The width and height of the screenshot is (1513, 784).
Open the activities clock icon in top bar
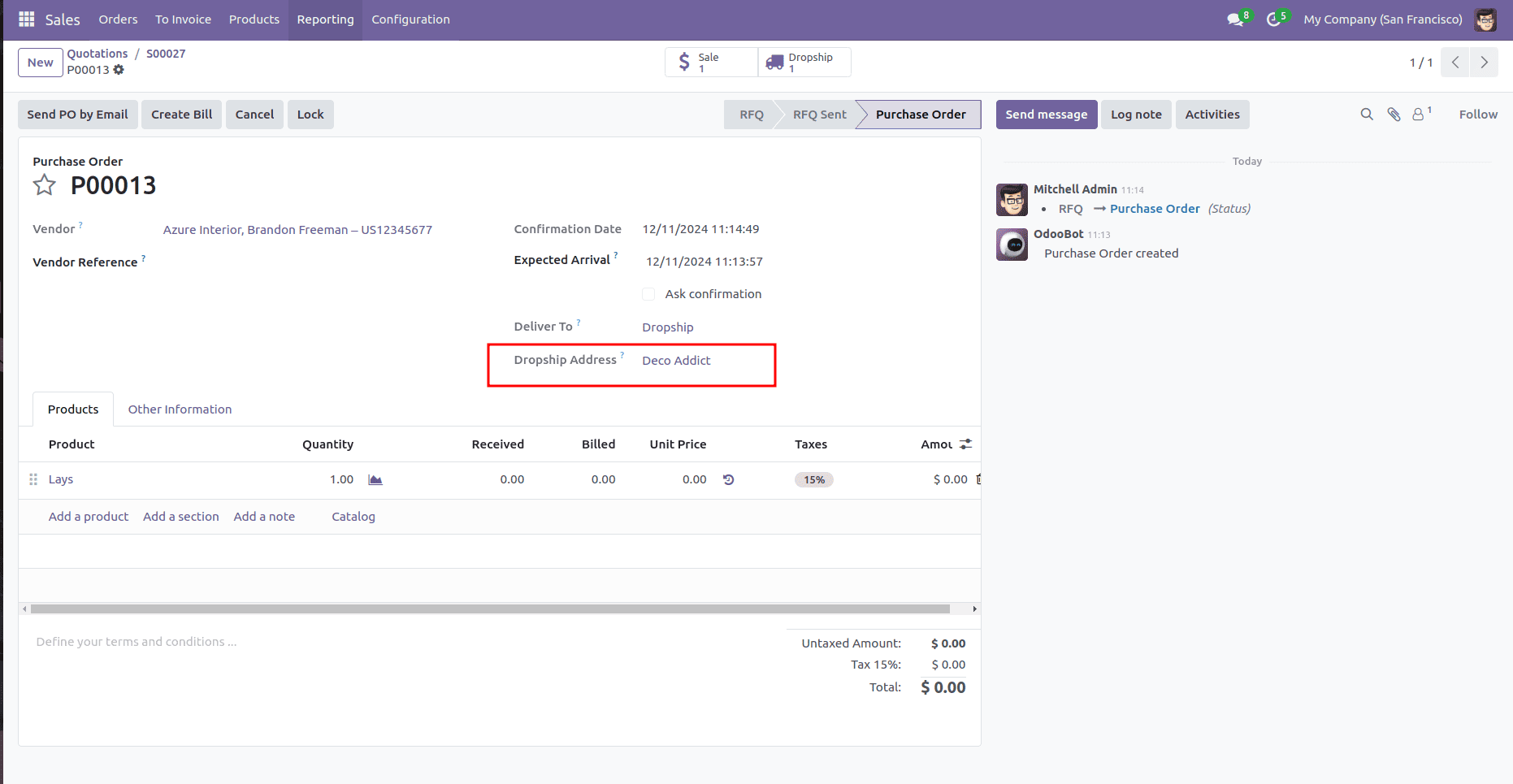(x=1272, y=19)
